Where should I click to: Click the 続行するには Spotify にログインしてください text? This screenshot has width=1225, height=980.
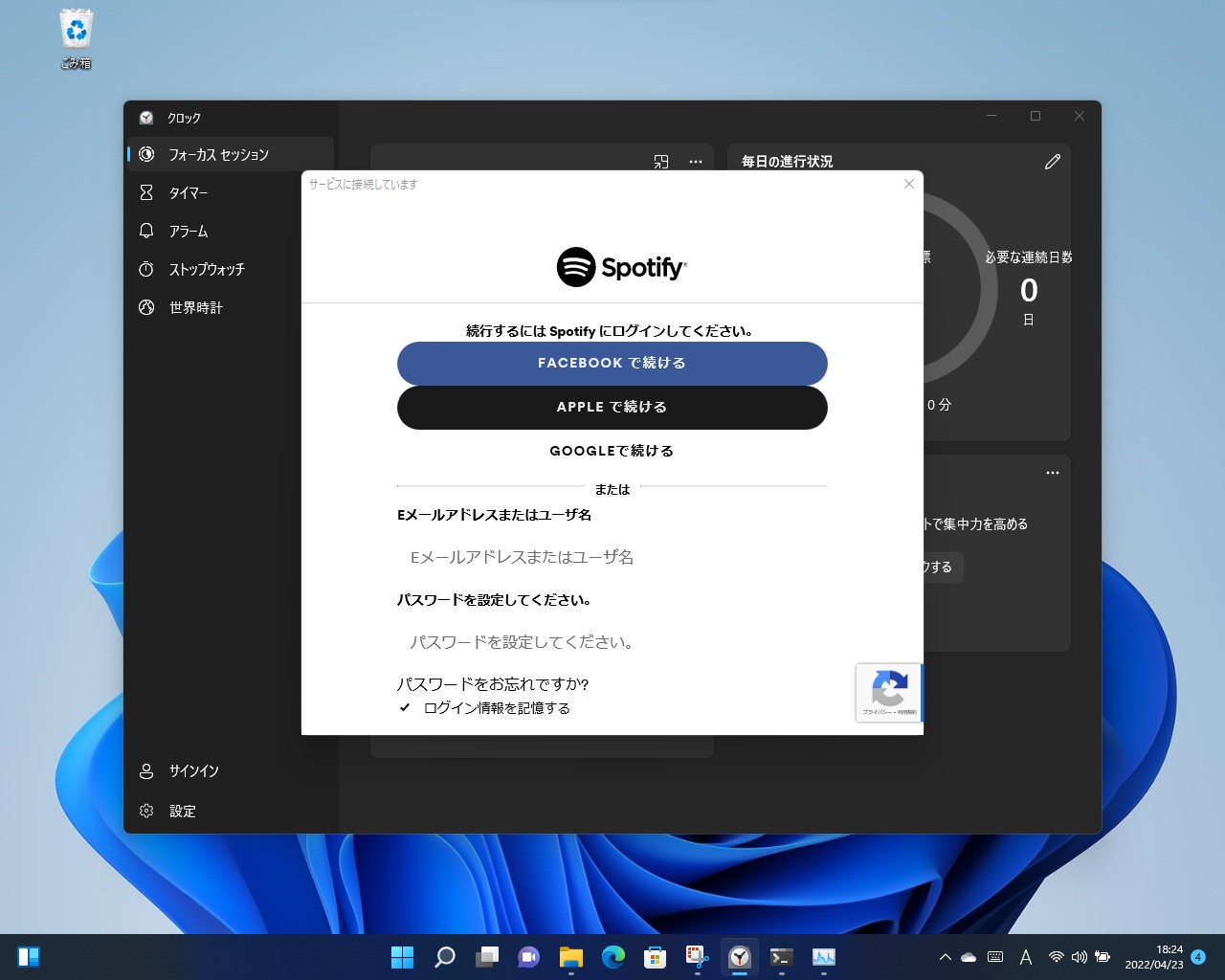click(611, 331)
